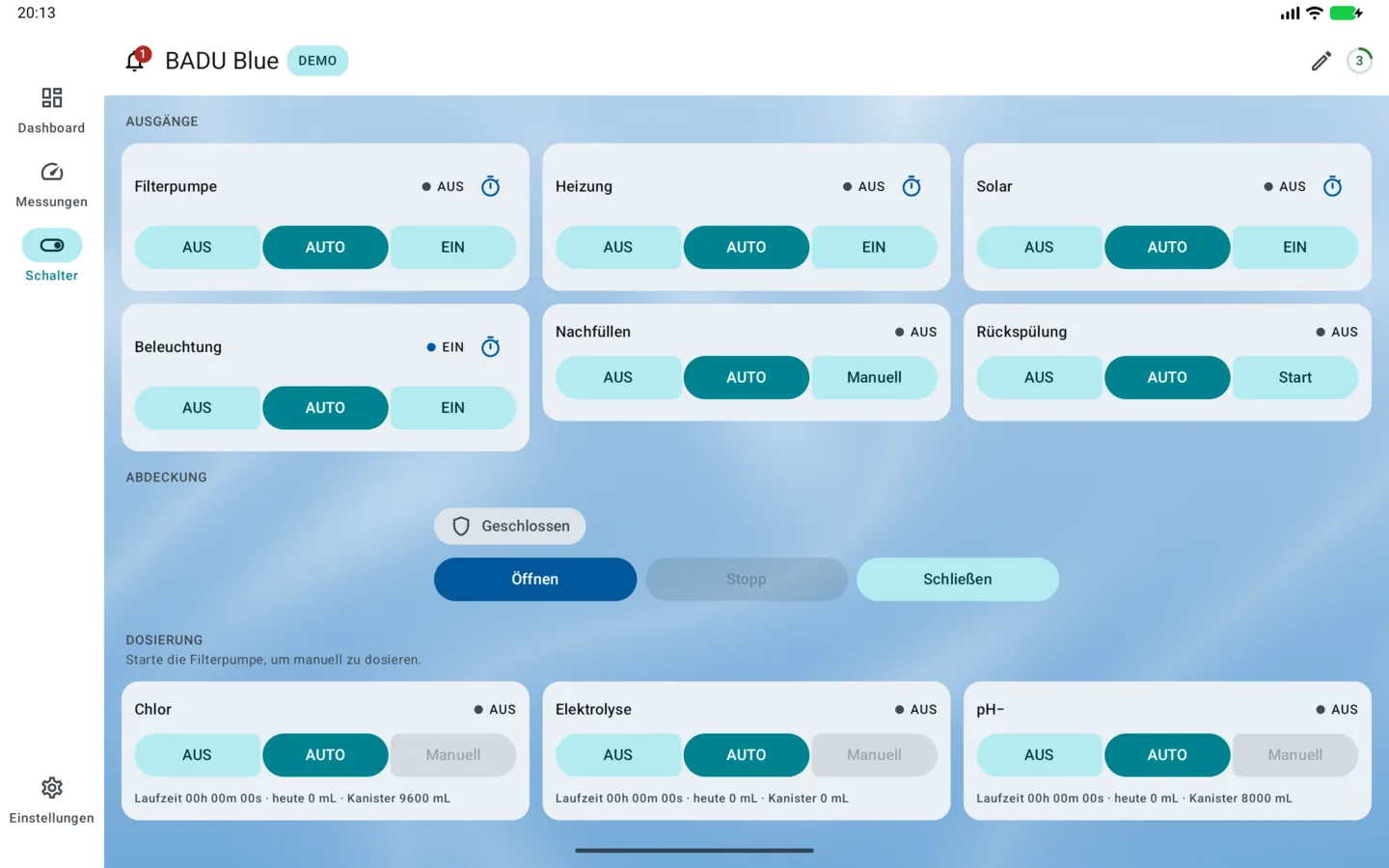Screen dimensions: 1389x868
Task: Open the Solar timer icon
Action: click(1332, 186)
